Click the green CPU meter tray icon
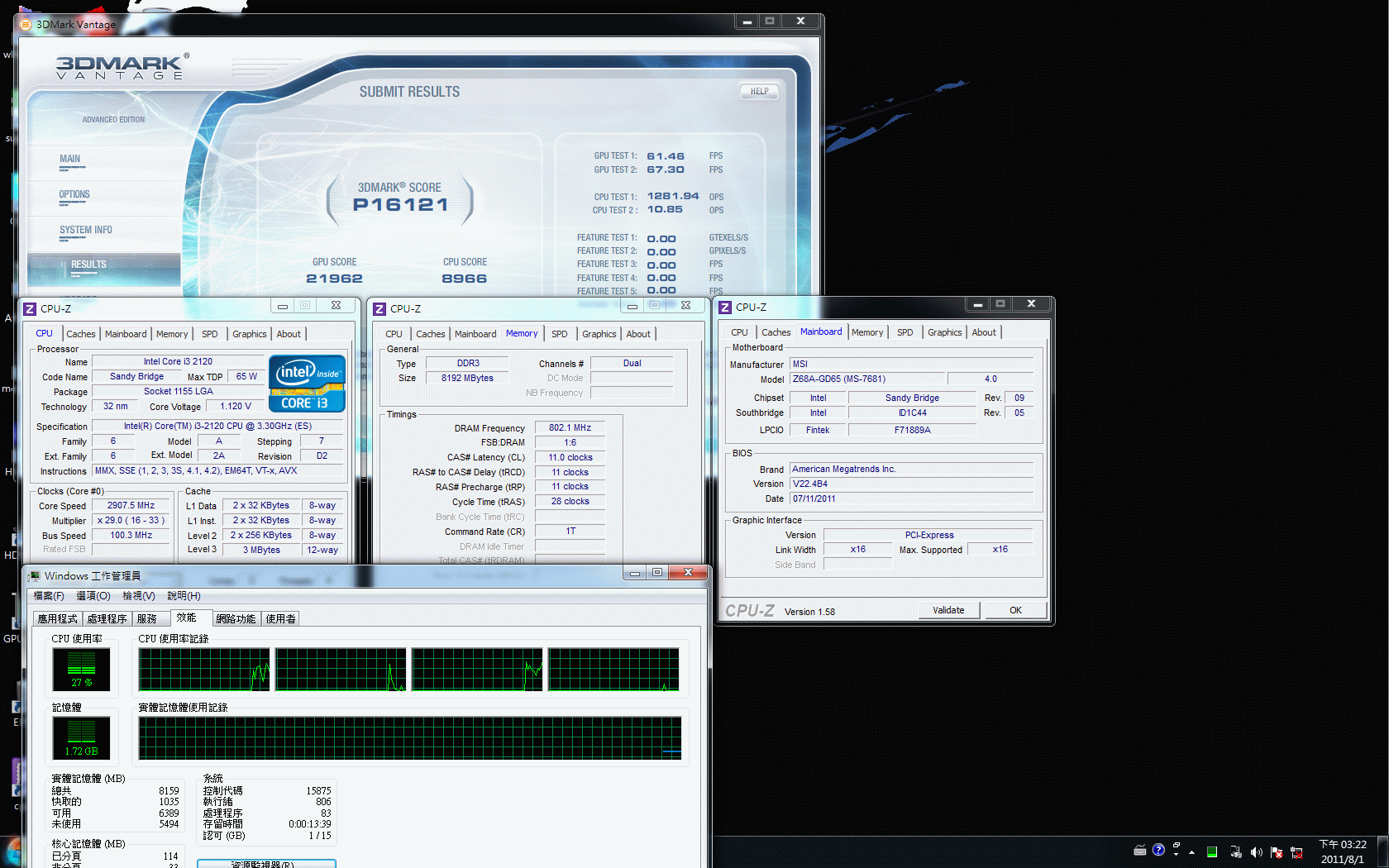 (1212, 852)
